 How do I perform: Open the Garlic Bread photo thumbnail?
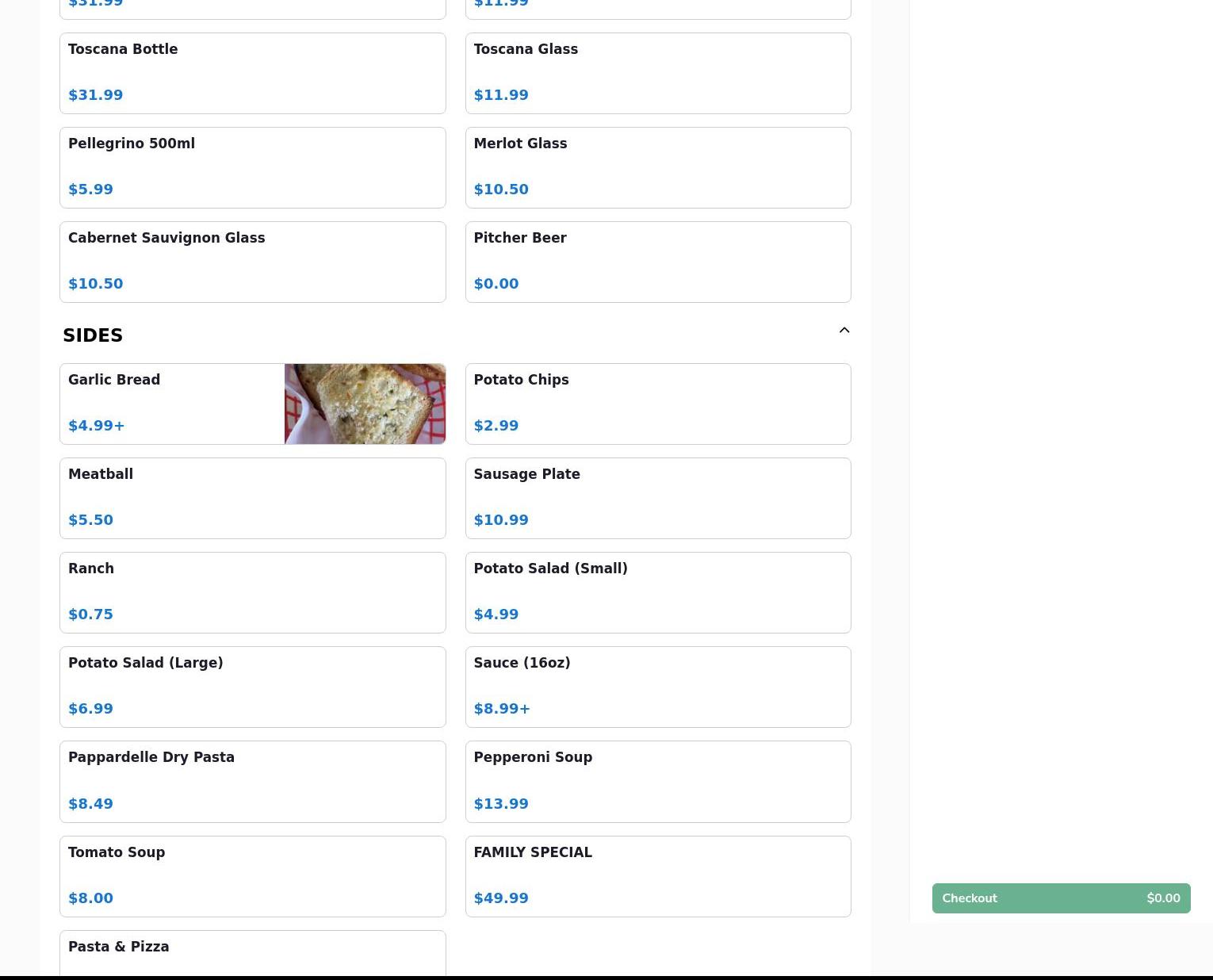[365, 404]
